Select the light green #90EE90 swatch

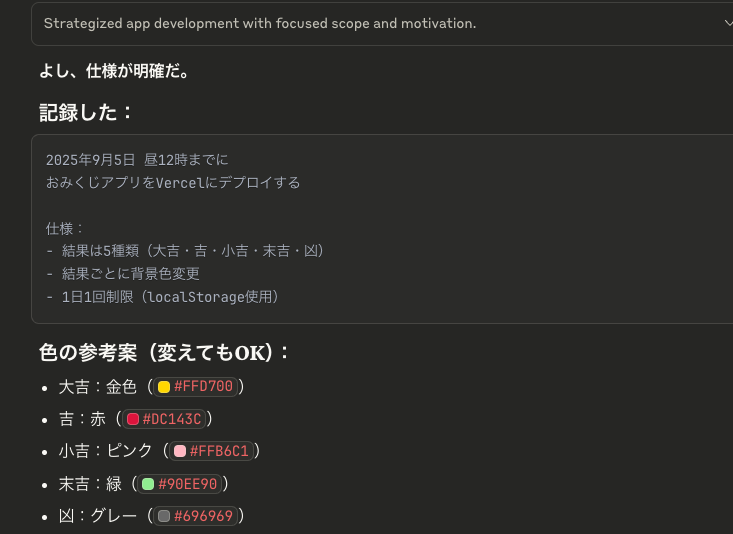[x=148, y=484]
